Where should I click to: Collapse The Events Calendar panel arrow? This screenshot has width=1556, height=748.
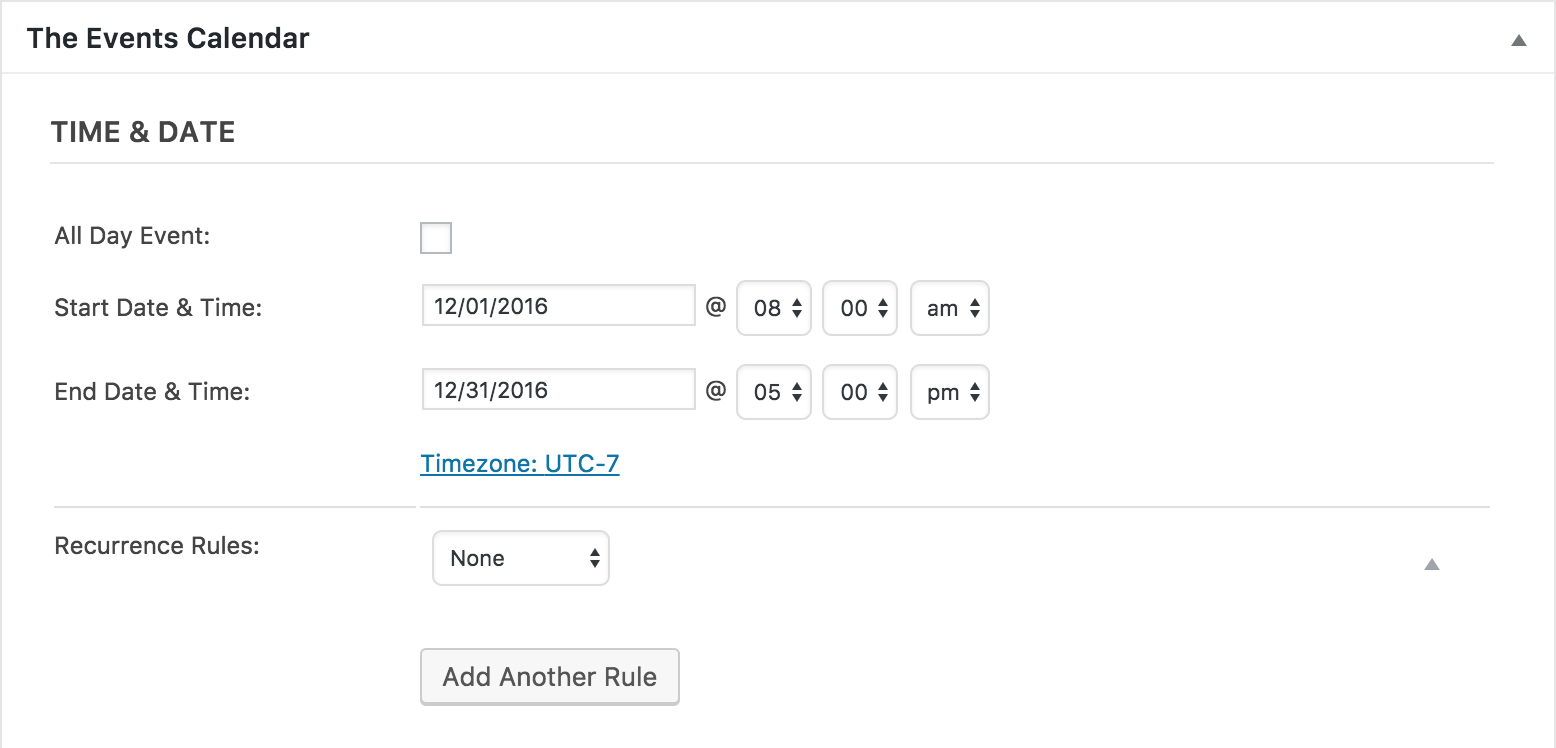pos(1518,41)
